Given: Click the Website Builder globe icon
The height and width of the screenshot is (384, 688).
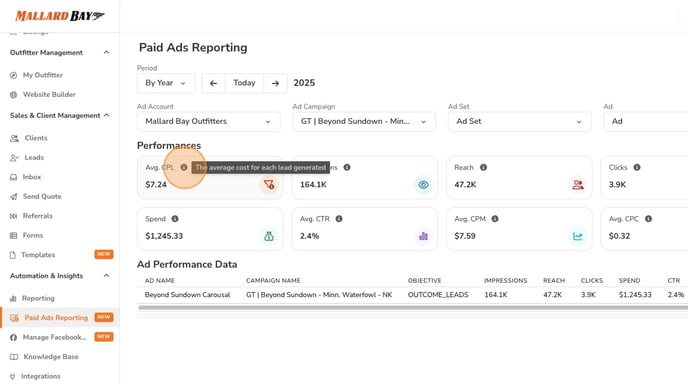Looking at the screenshot, I should (14, 94).
